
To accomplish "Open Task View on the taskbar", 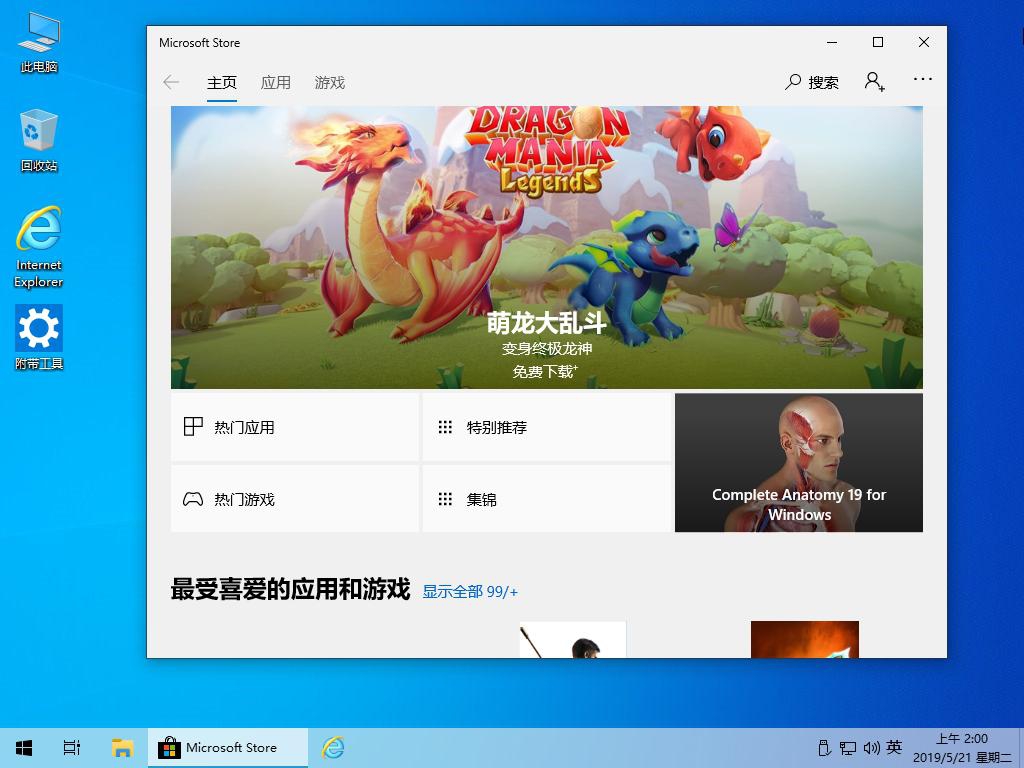I will pos(72,748).
